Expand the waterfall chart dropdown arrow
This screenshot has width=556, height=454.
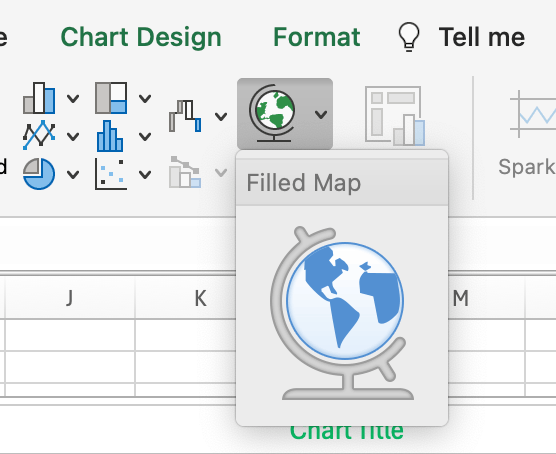tap(221, 116)
